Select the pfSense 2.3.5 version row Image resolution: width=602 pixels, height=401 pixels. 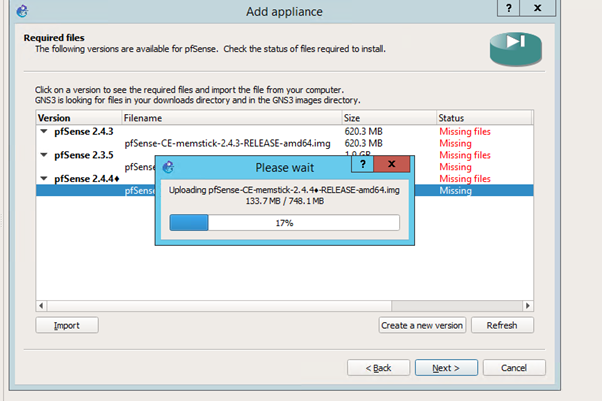[284, 155]
